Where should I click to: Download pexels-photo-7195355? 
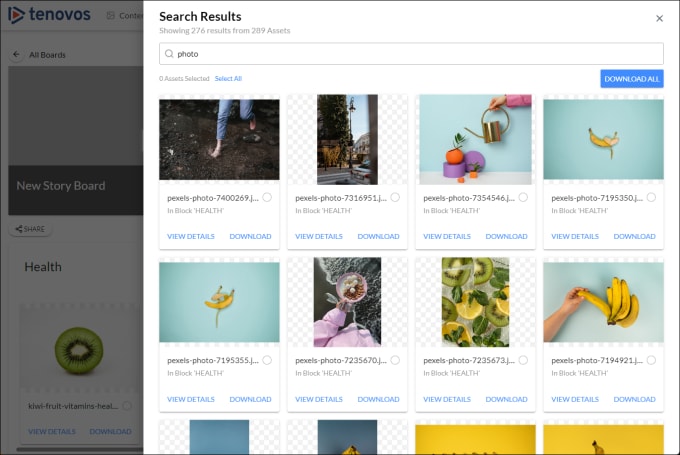pos(250,399)
